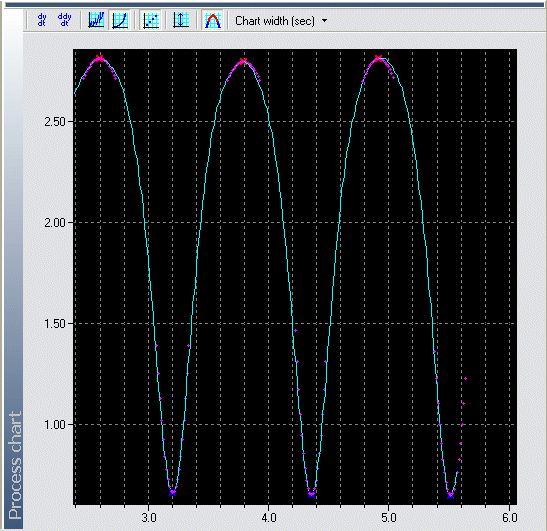Click the ddy/dt second derivative icon
The width and height of the screenshot is (547, 531).
[65, 20]
